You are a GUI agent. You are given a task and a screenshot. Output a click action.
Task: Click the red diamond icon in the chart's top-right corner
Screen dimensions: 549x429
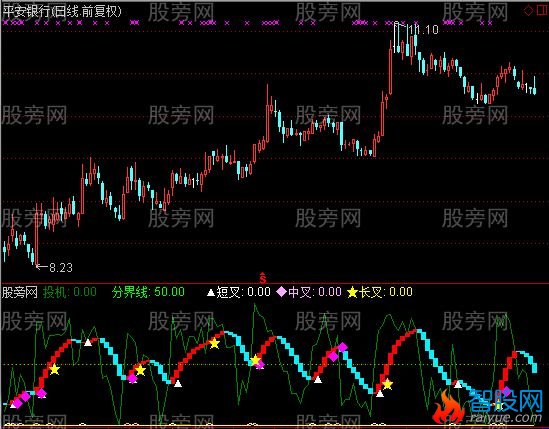[528, 11]
